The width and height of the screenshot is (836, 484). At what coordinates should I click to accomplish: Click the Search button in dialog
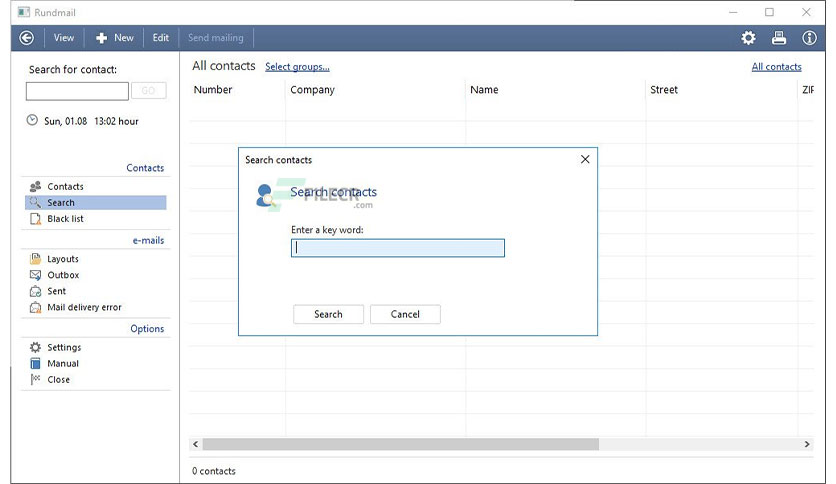pyautogui.click(x=328, y=314)
